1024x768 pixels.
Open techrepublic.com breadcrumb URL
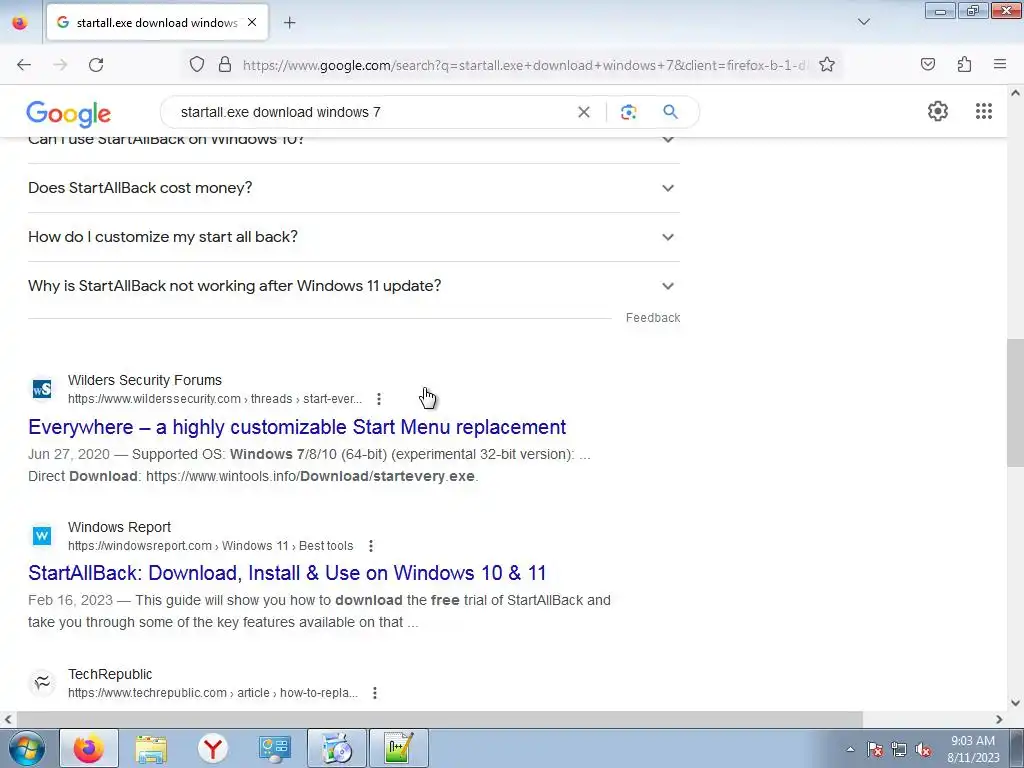(213, 693)
